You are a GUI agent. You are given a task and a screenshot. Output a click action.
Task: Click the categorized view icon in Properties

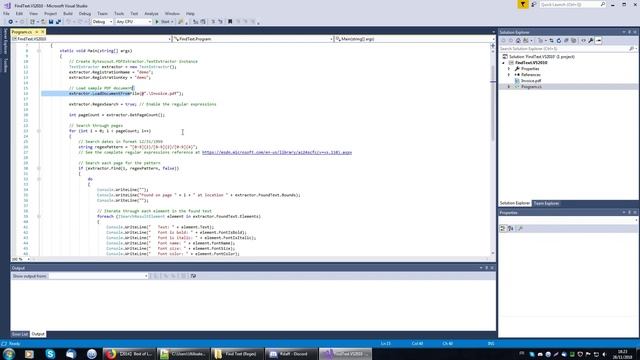[x=502, y=229]
